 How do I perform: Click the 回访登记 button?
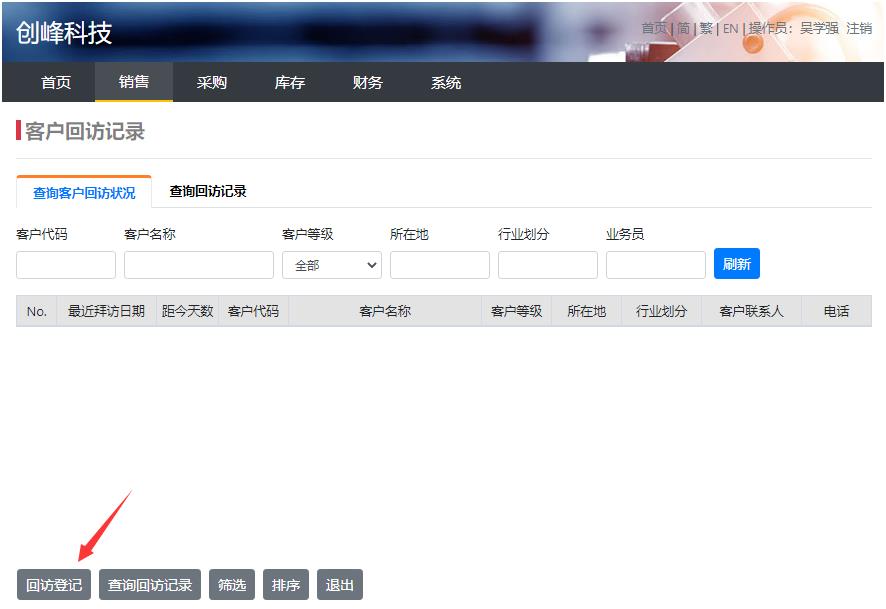54,585
